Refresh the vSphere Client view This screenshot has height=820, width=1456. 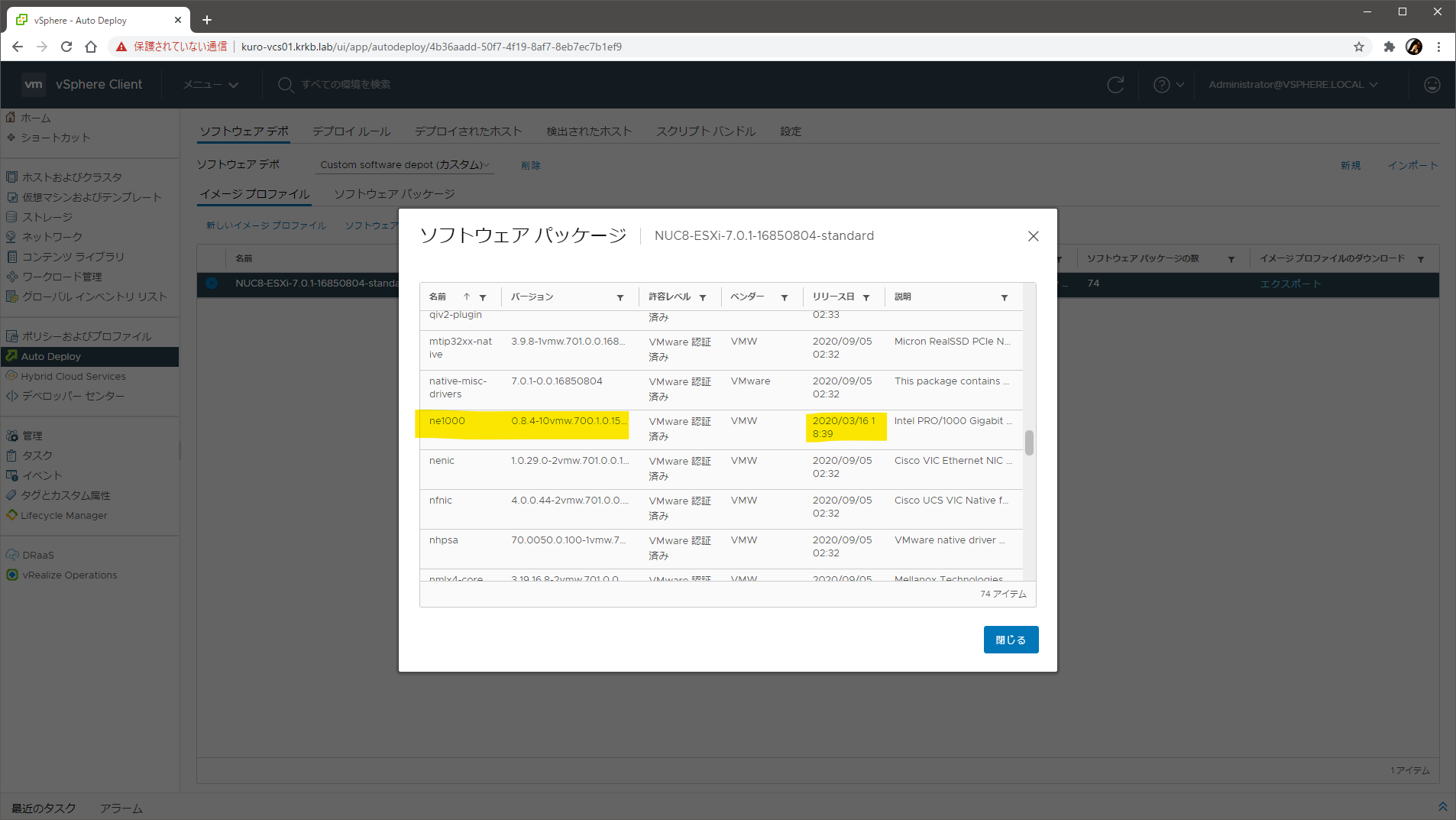tap(1115, 85)
